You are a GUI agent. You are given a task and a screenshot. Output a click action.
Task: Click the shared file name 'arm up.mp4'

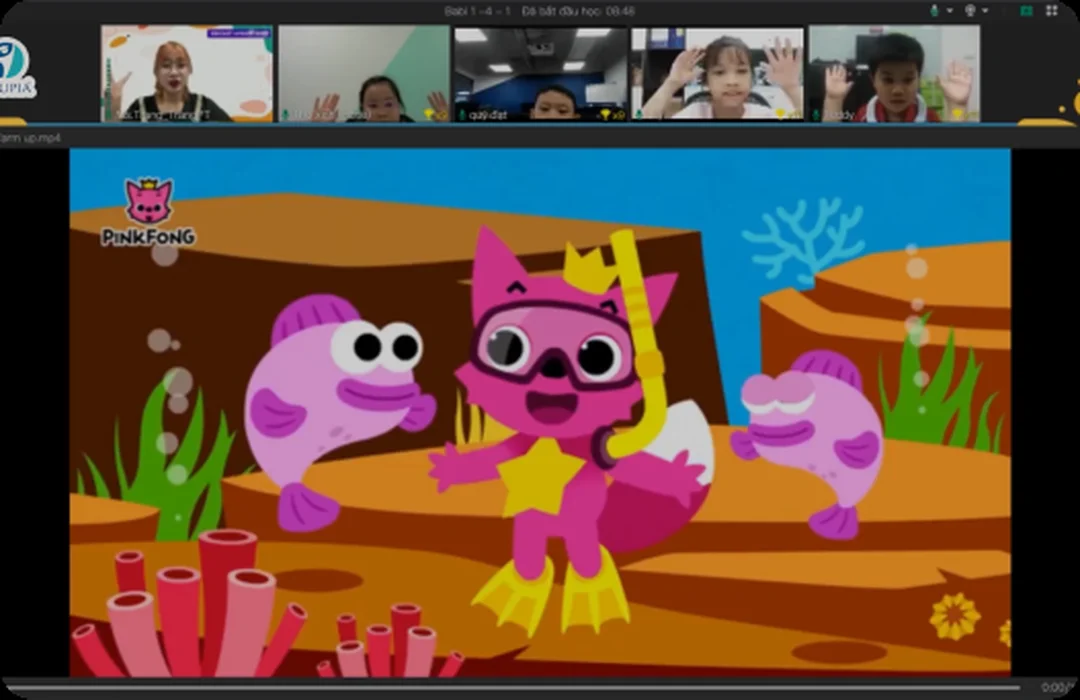click(x=30, y=138)
